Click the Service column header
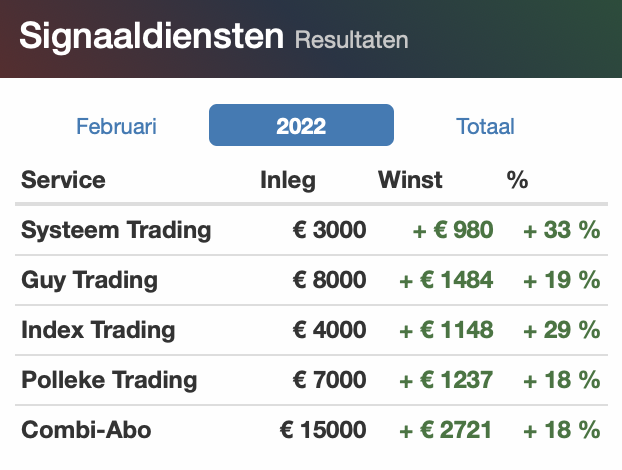Screen dimensions: 622x470 tap(63, 180)
